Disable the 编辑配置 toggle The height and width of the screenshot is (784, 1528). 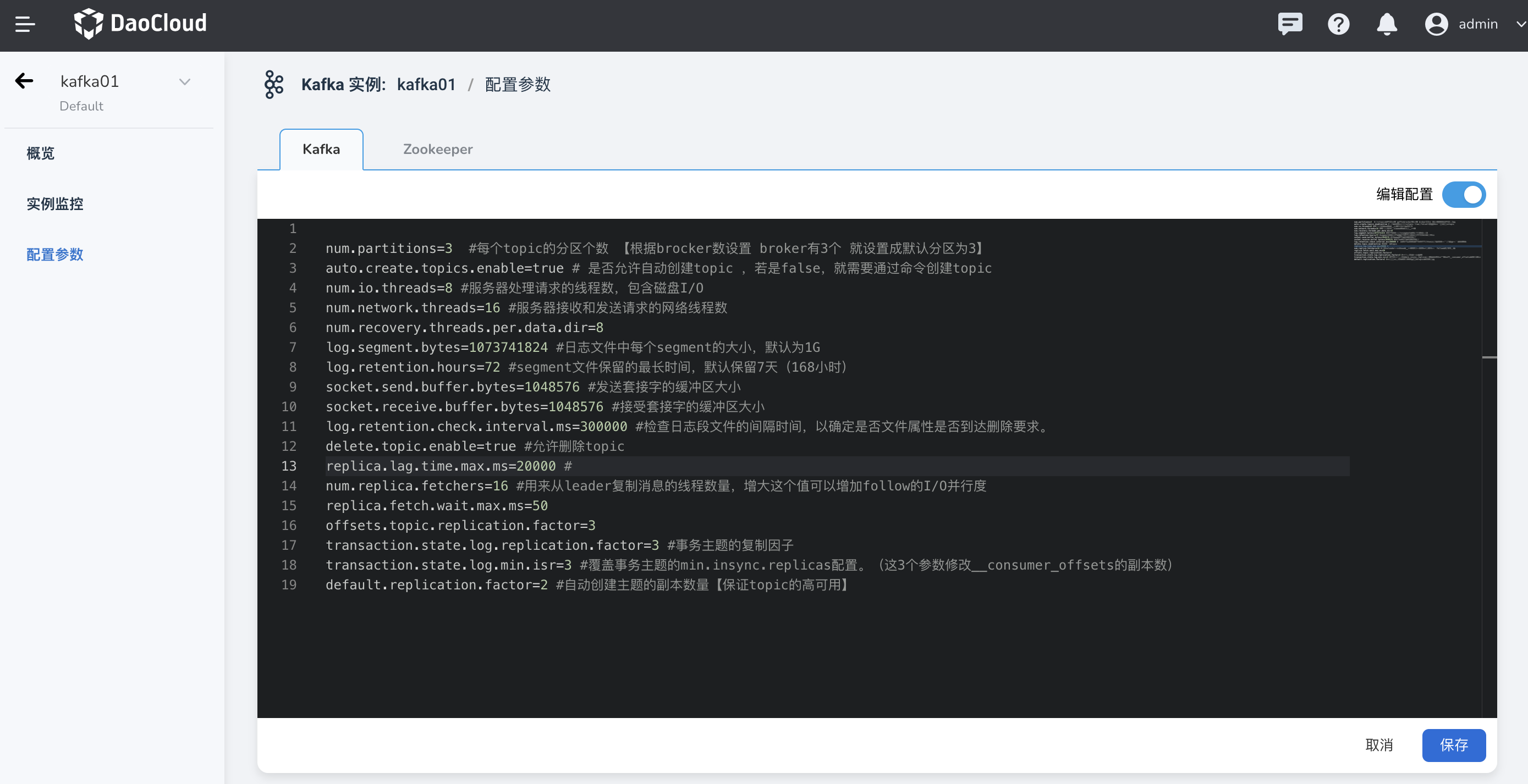[1464, 194]
